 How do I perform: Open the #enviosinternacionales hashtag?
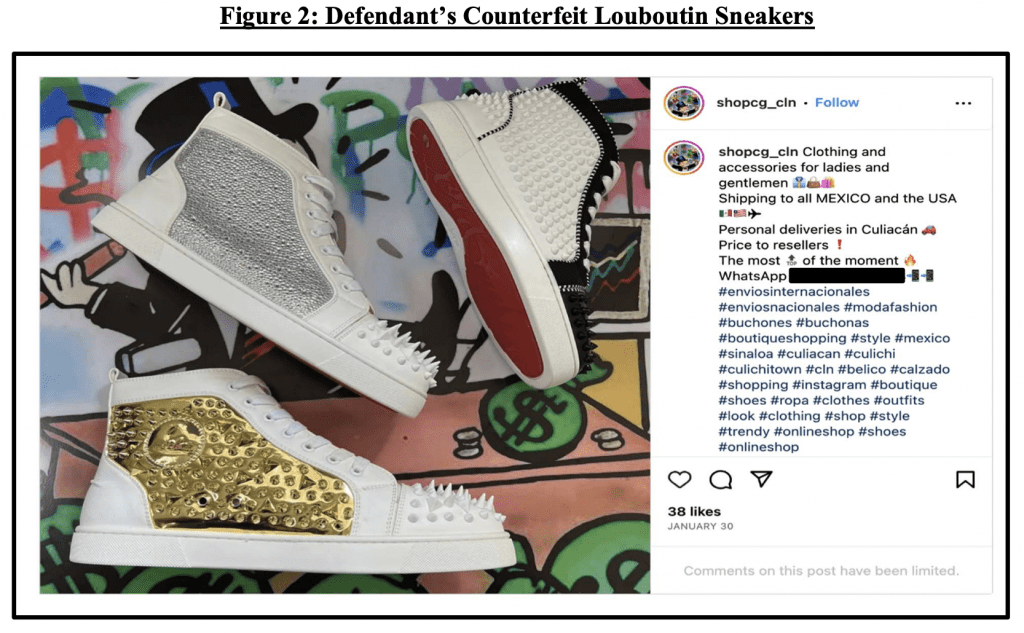point(794,291)
